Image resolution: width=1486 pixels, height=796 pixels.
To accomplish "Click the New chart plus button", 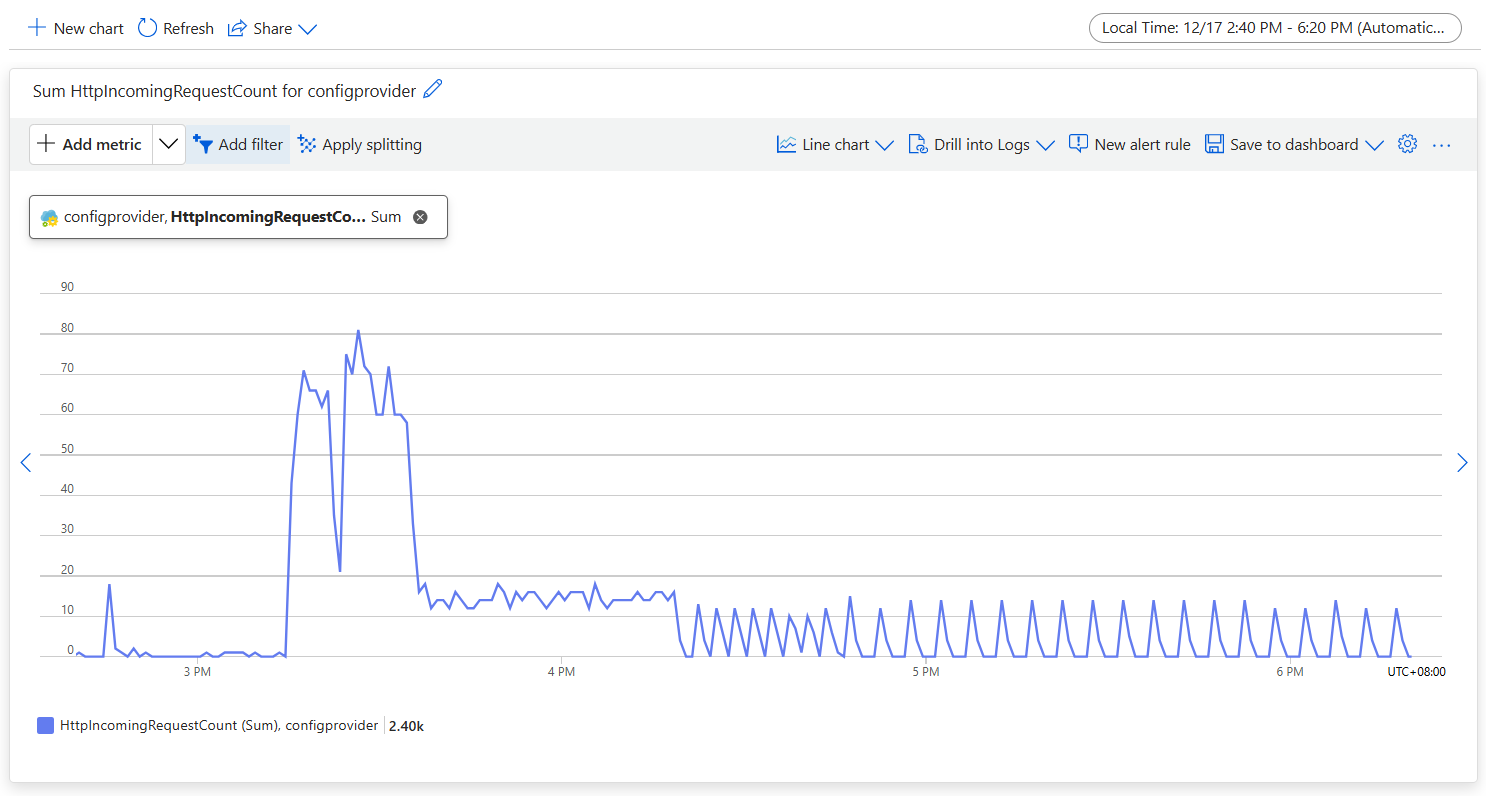I will click(76, 28).
